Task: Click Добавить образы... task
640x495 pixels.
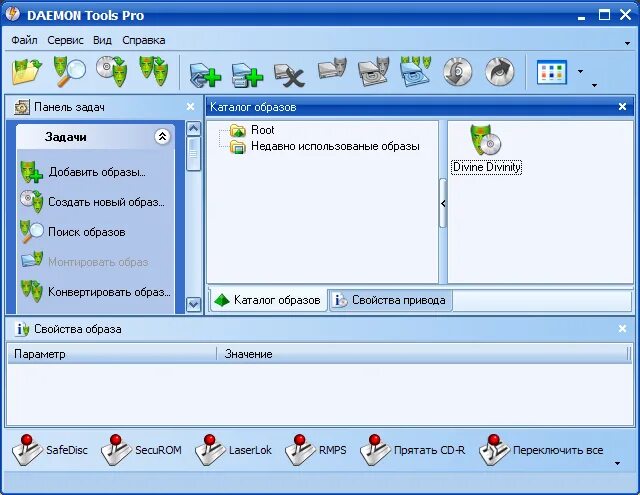Action: [x=97, y=172]
